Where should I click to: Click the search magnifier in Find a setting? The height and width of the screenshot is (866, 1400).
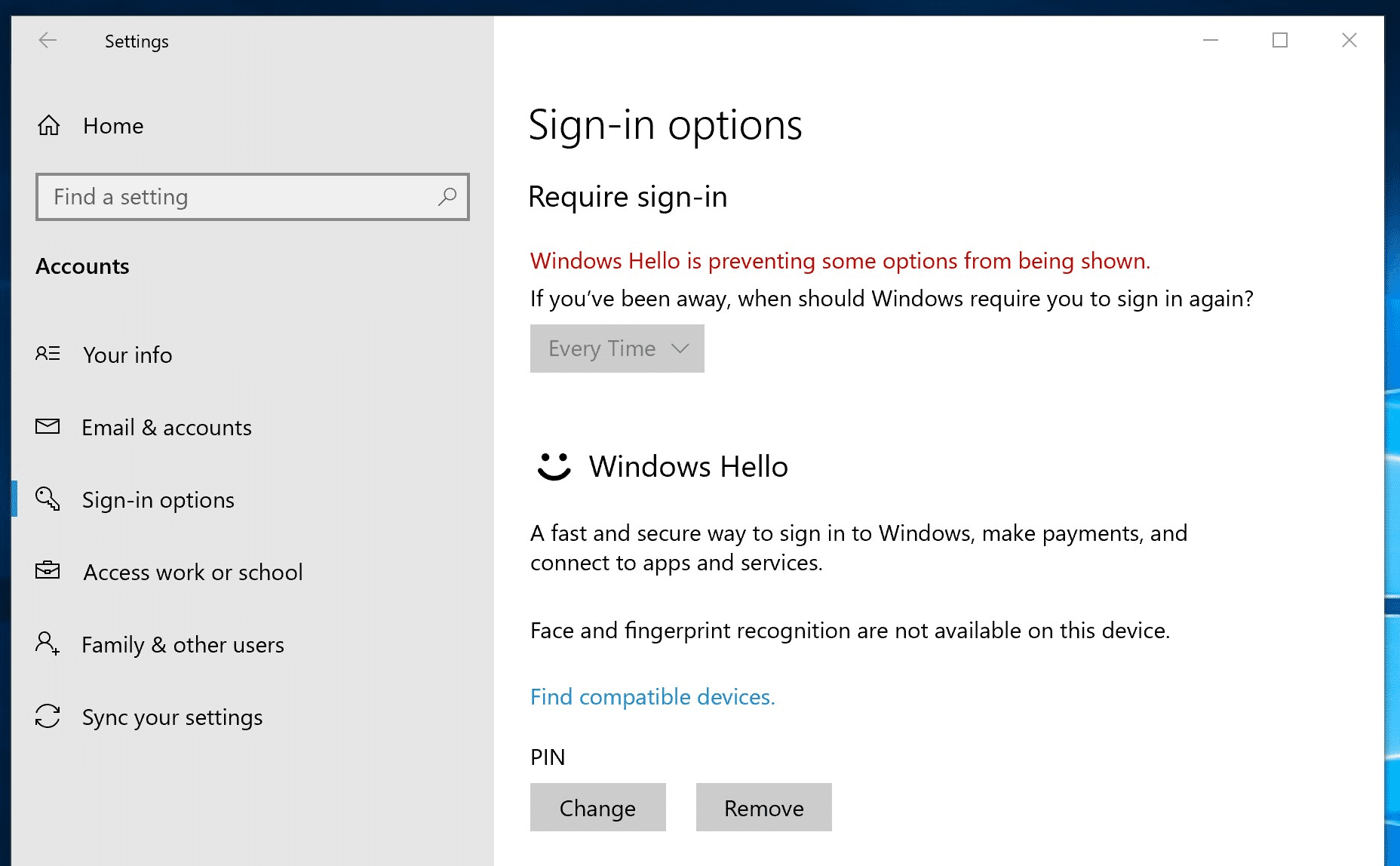[447, 197]
